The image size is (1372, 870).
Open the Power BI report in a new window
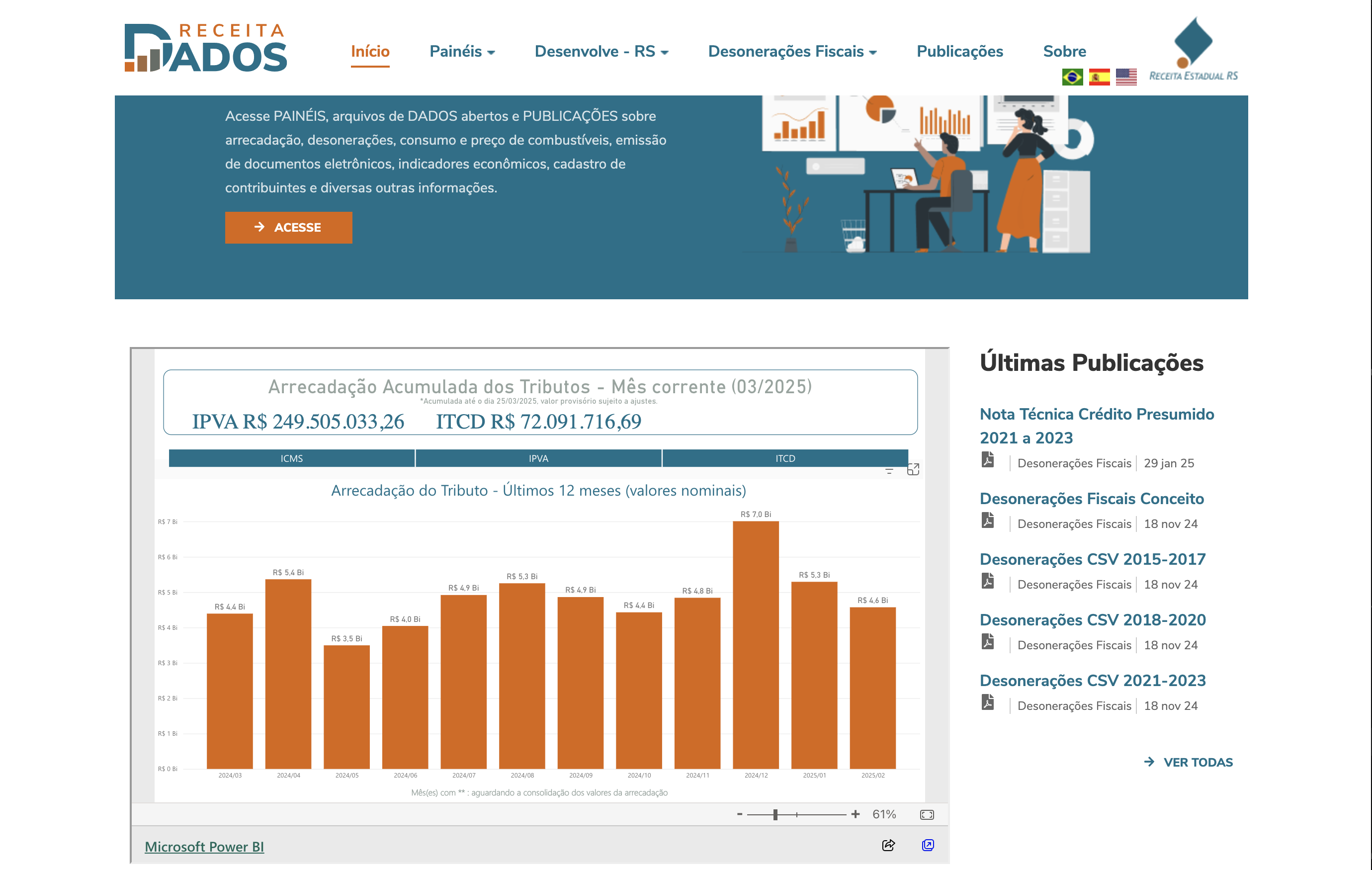[x=928, y=845]
